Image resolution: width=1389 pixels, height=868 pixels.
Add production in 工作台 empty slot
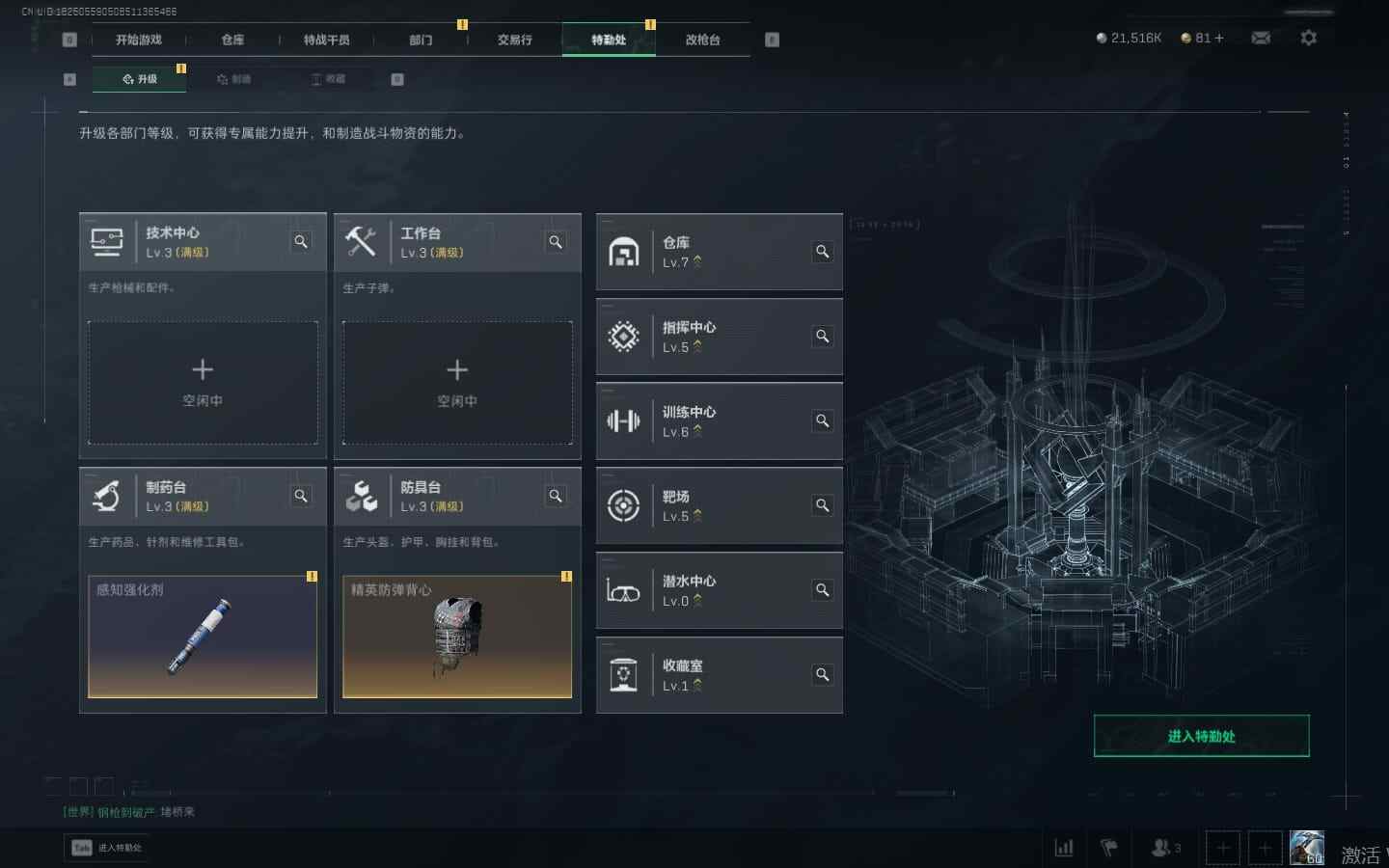pyautogui.click(x=457, y=383)
